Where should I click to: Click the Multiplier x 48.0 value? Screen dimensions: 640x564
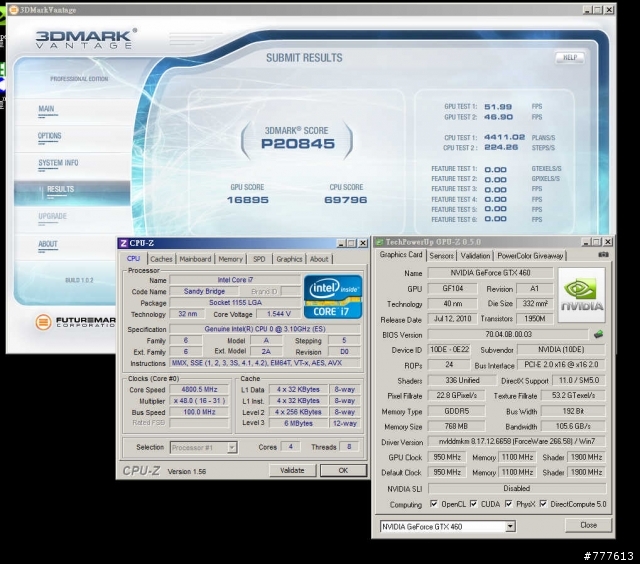(199, 401)
